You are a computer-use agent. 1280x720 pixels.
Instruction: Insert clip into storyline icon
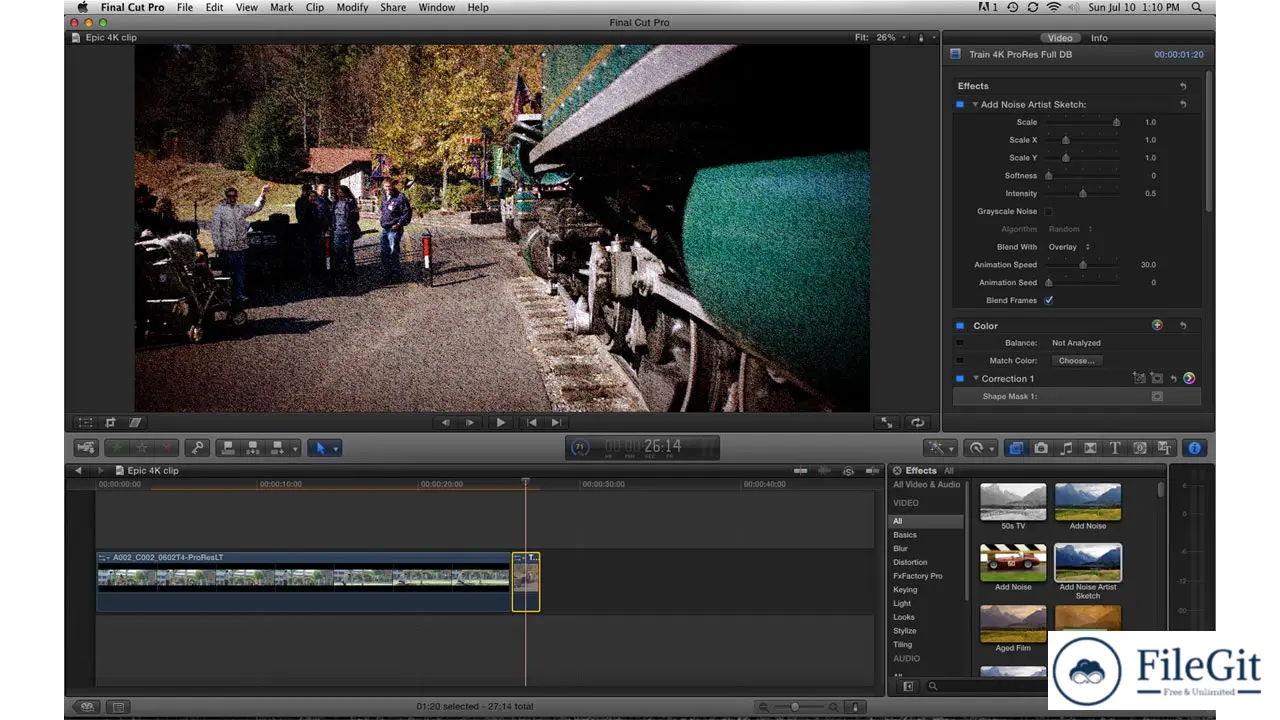pos(252,448)
